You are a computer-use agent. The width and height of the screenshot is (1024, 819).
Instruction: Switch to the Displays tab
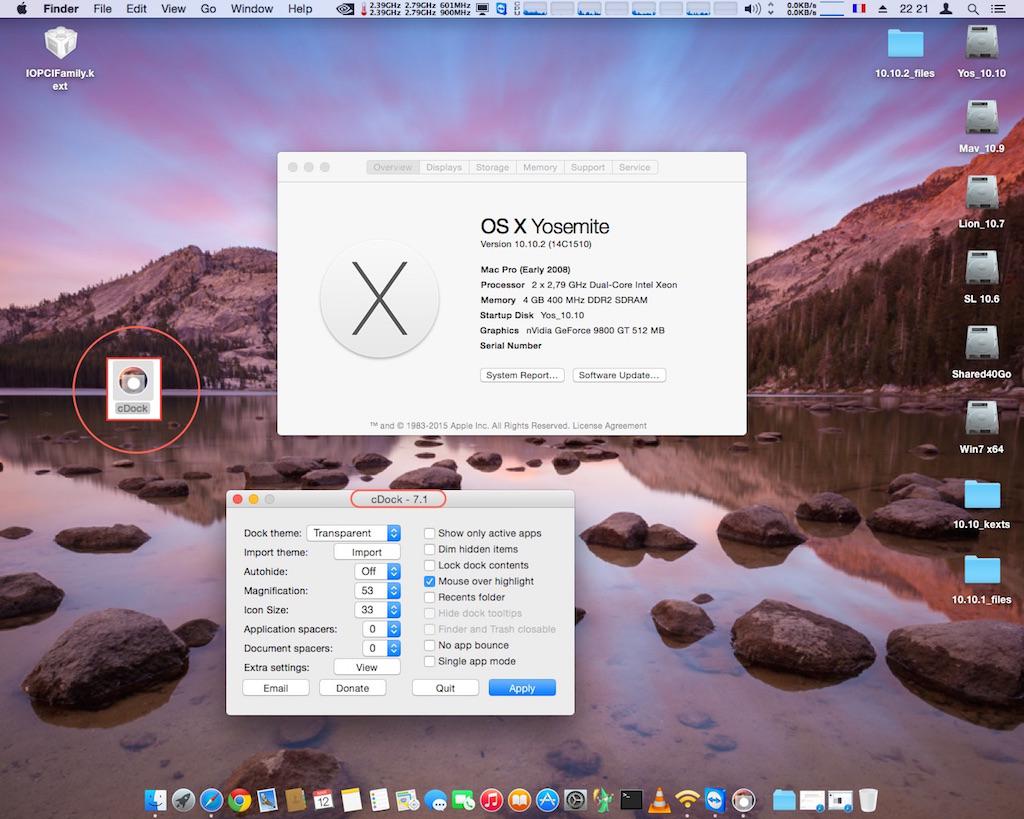point(444,167)
